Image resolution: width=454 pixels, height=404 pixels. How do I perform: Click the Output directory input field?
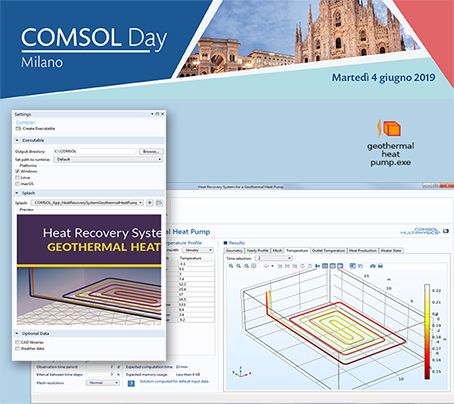coord(95,151)
